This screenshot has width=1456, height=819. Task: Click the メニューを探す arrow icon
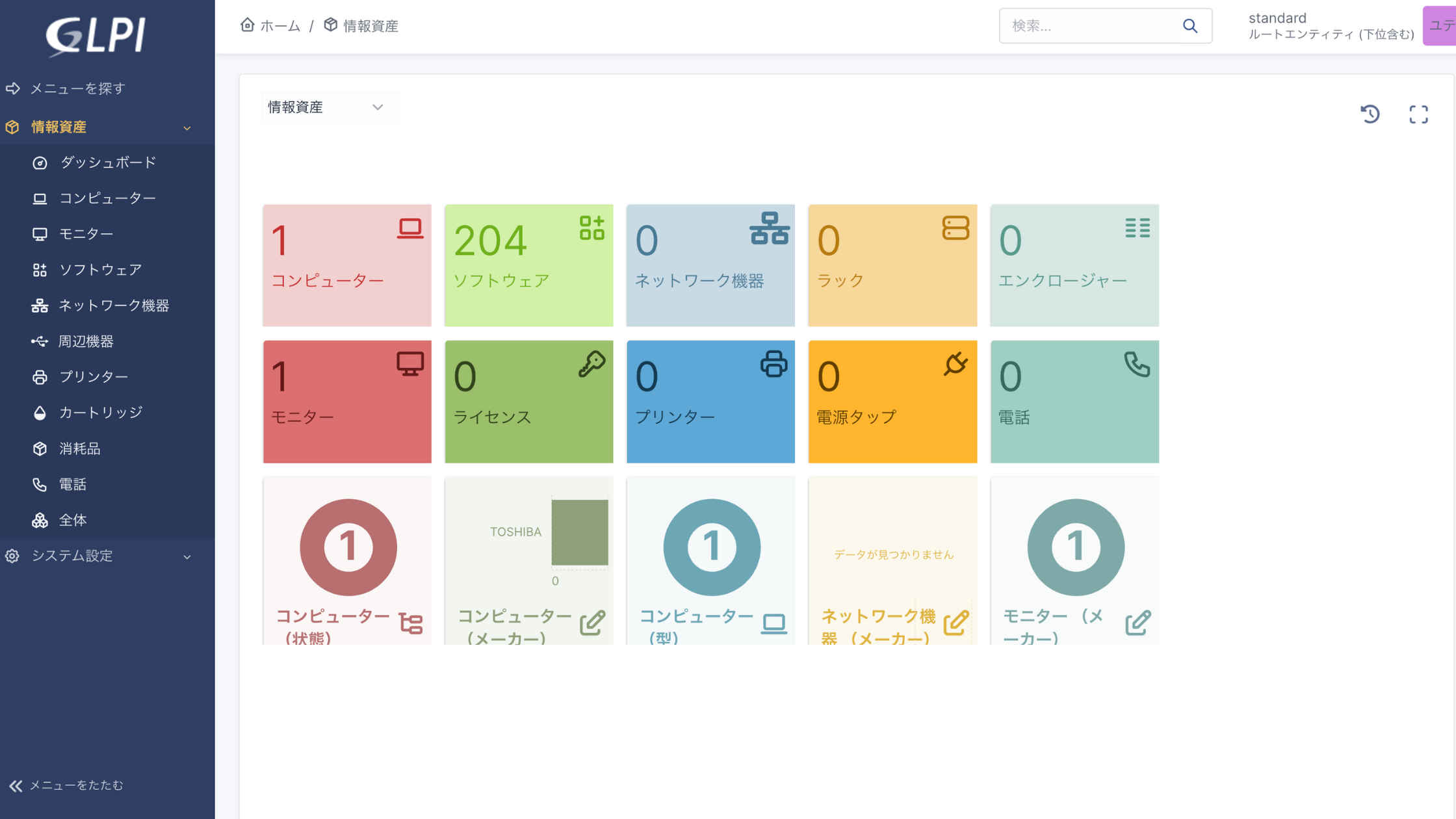13,88
